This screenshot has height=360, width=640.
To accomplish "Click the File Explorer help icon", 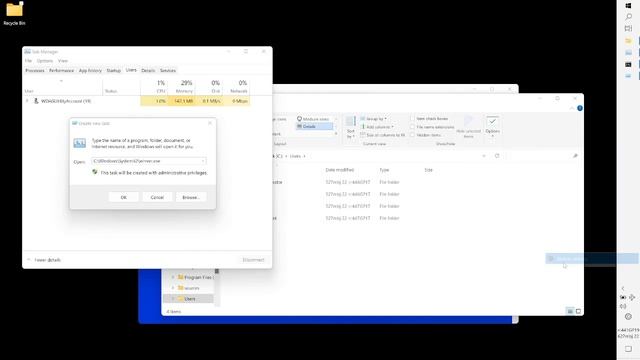I will (580, 108).
